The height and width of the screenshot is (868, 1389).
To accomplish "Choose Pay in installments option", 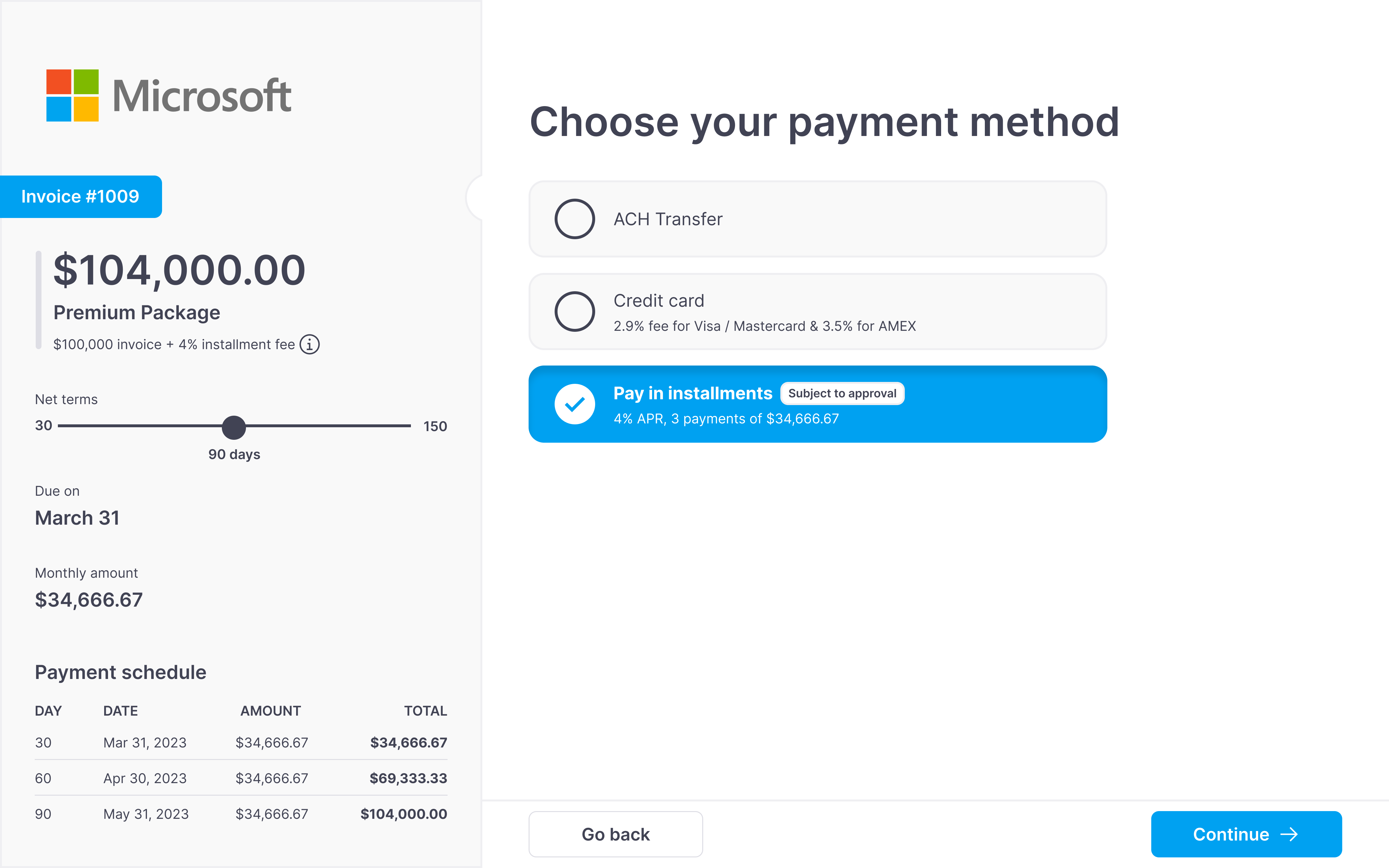I will [x=817, y=404].
